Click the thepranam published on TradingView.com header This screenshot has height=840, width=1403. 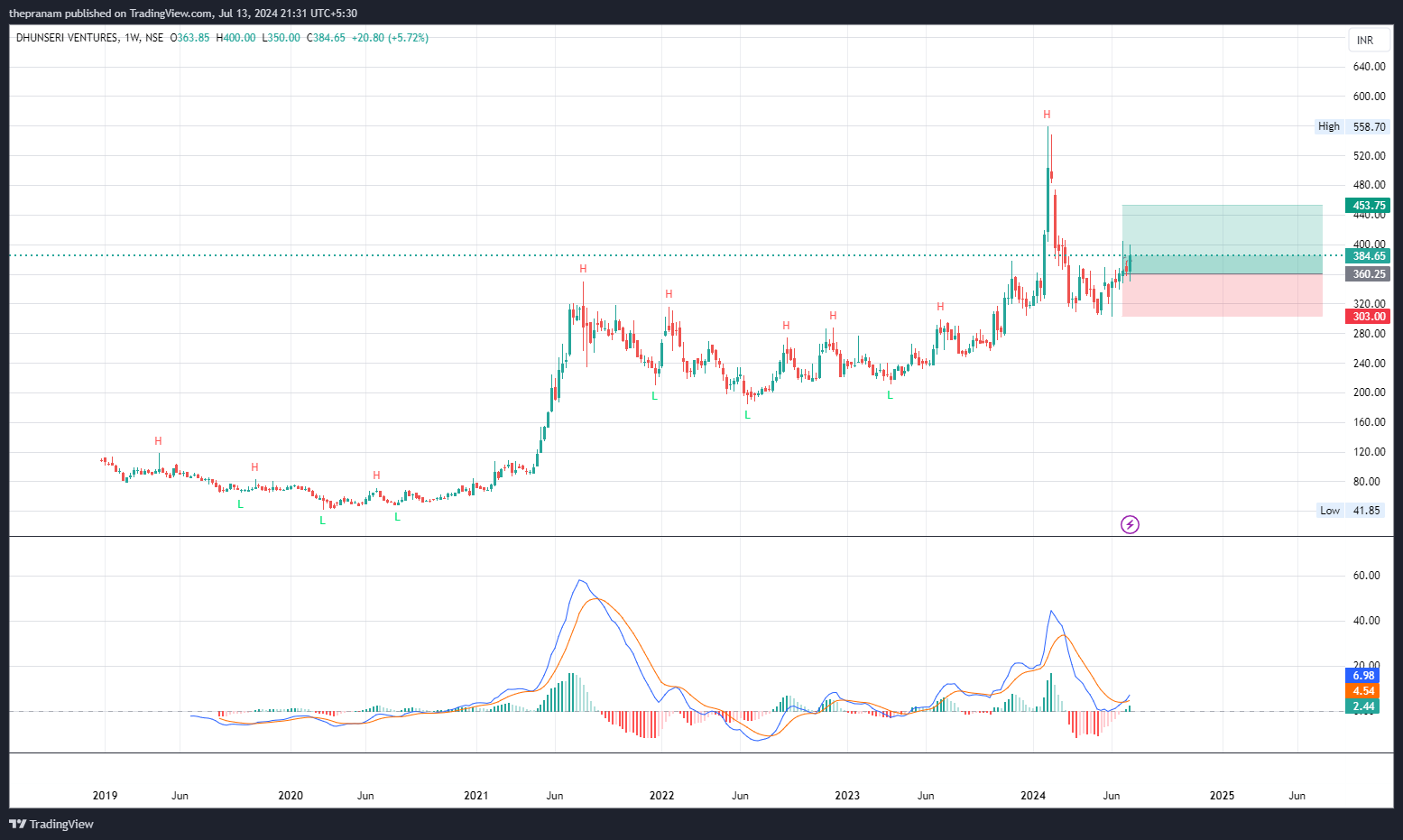(183, 14)
